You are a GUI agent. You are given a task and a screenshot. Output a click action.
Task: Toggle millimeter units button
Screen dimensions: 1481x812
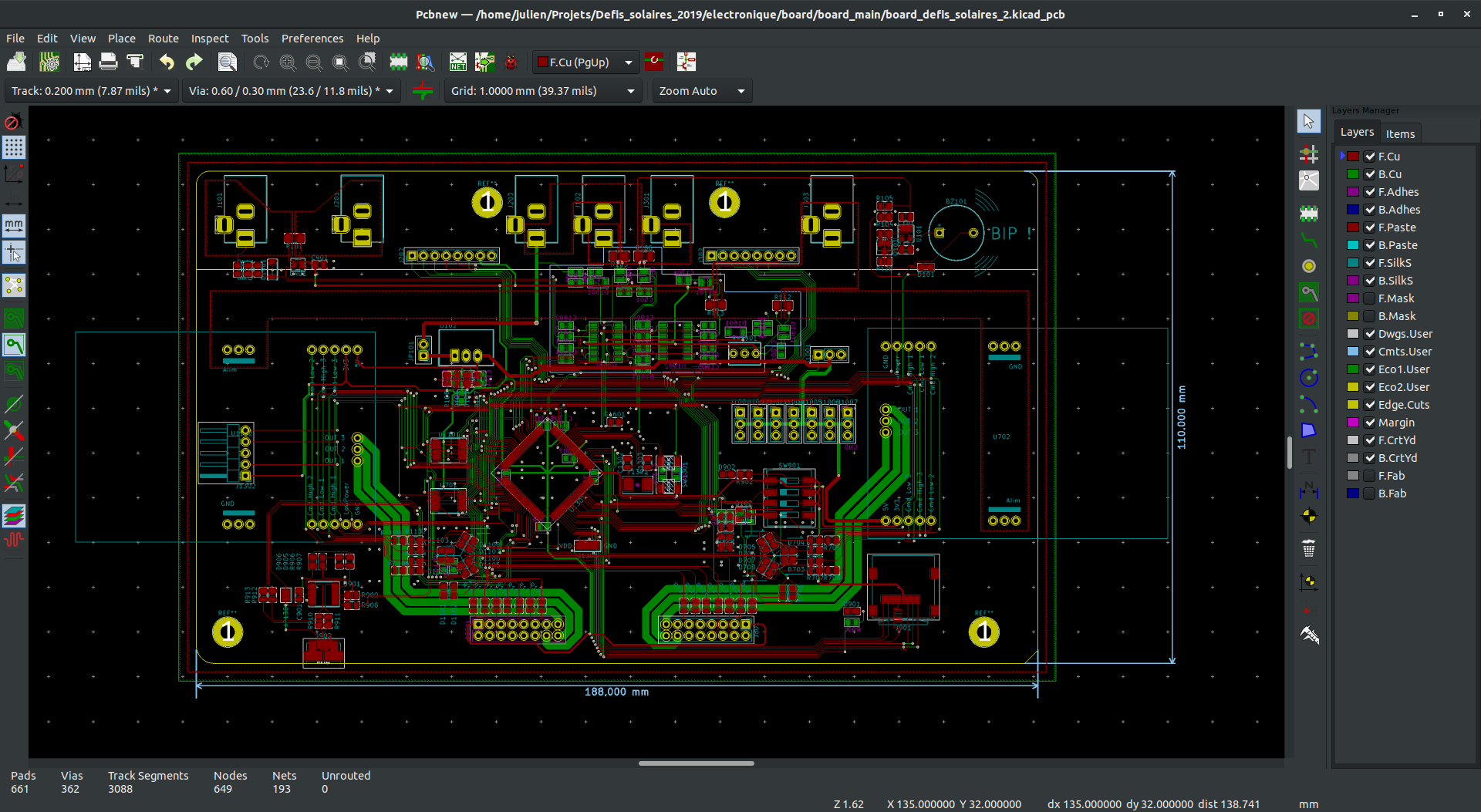[14, 225]
